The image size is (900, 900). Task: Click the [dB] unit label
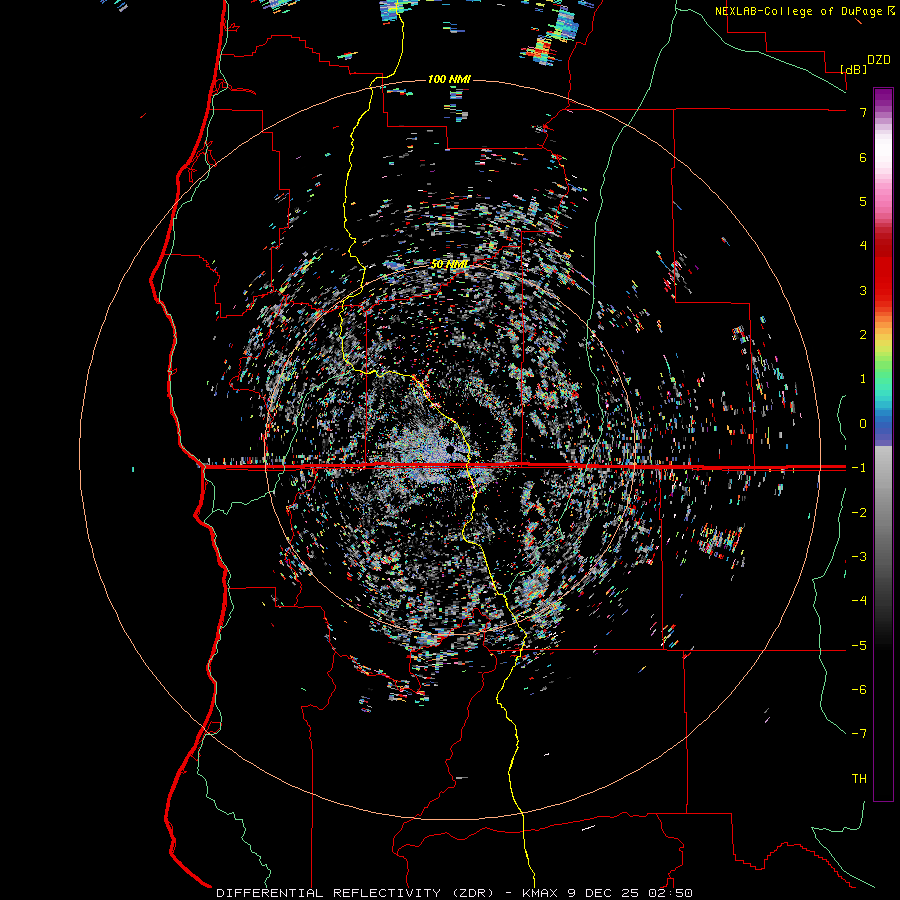coord(854,69)
